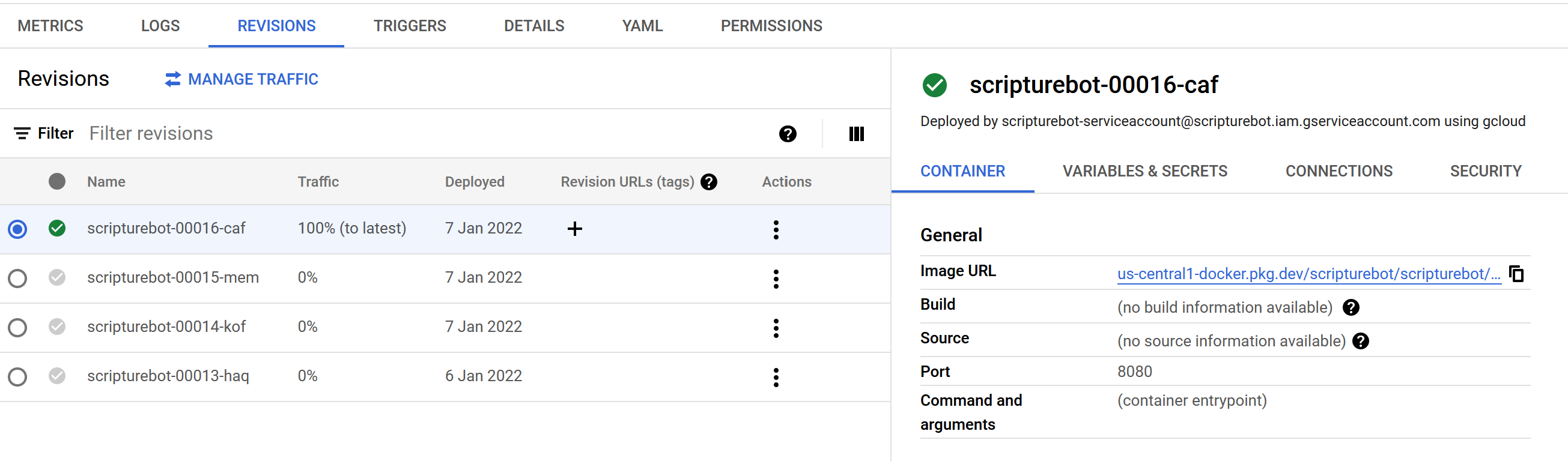1568x461 pixels.
Task: Click the status circle in table header
Action: click(57, 181)
